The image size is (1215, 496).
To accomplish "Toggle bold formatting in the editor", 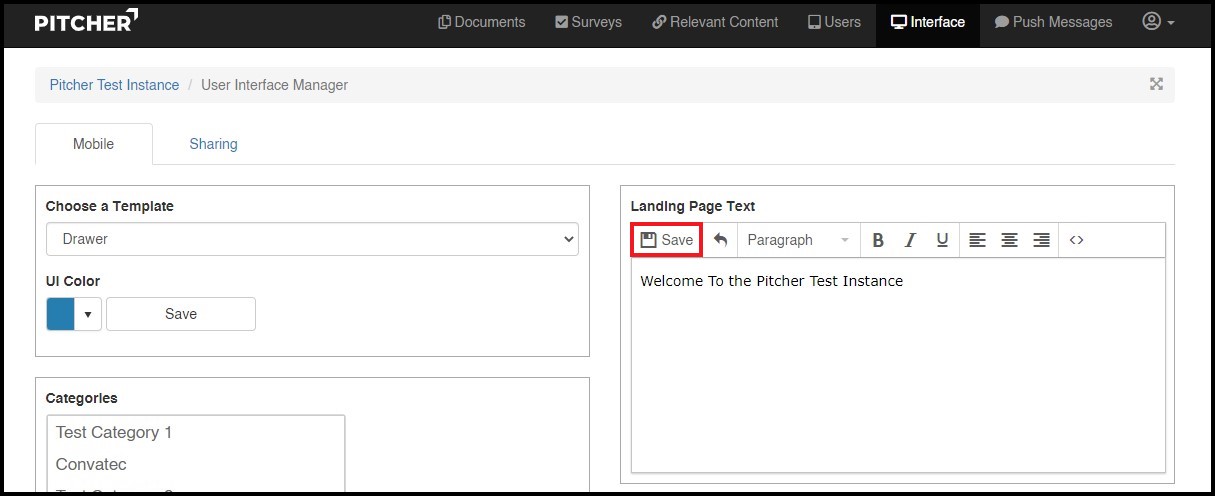I will pyautogui.click(x=878, y=240).
